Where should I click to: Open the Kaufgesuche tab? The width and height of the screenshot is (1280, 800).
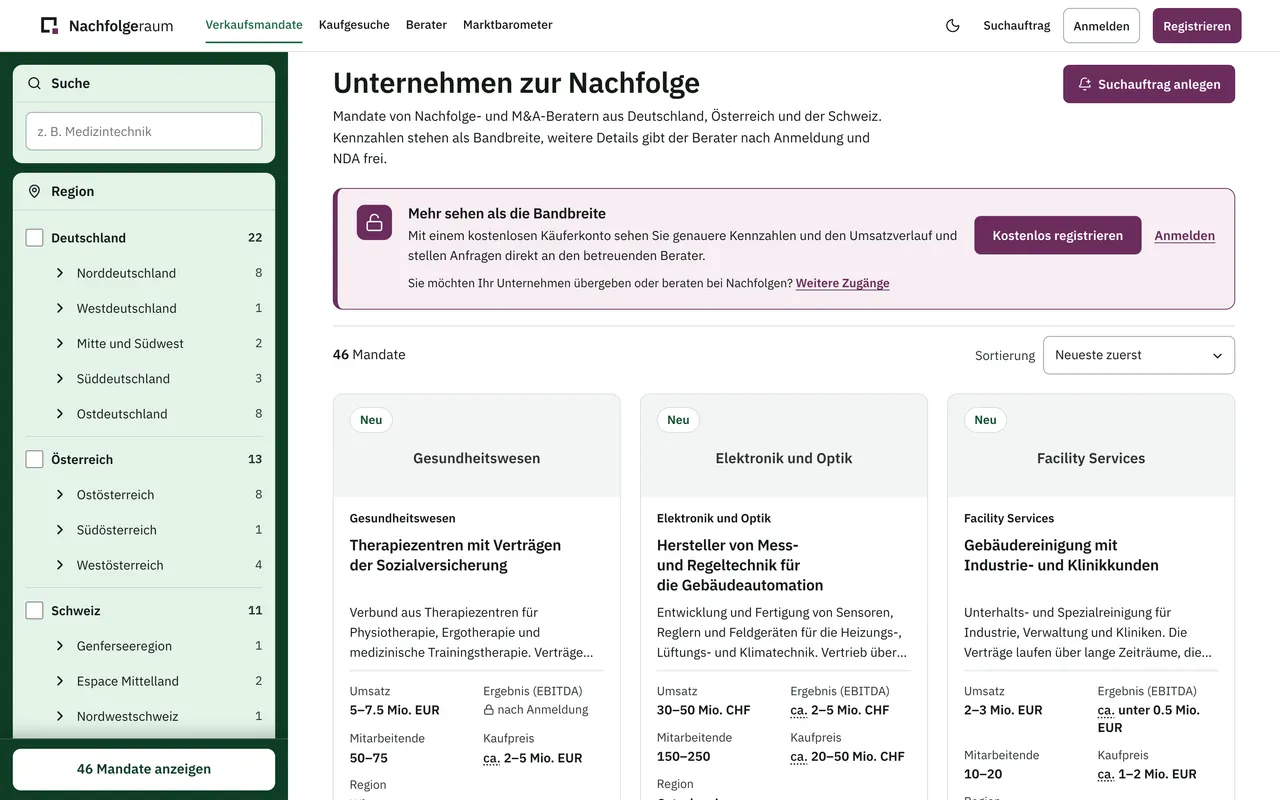(x=354, y=25)
